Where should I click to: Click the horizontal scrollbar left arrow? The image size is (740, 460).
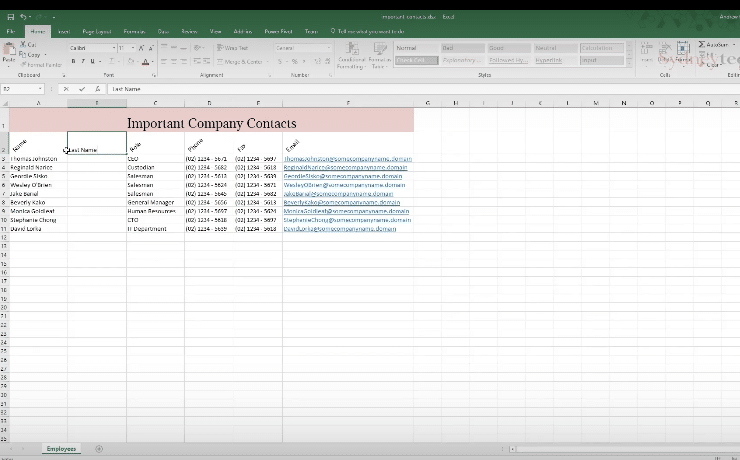click(512, 449)
